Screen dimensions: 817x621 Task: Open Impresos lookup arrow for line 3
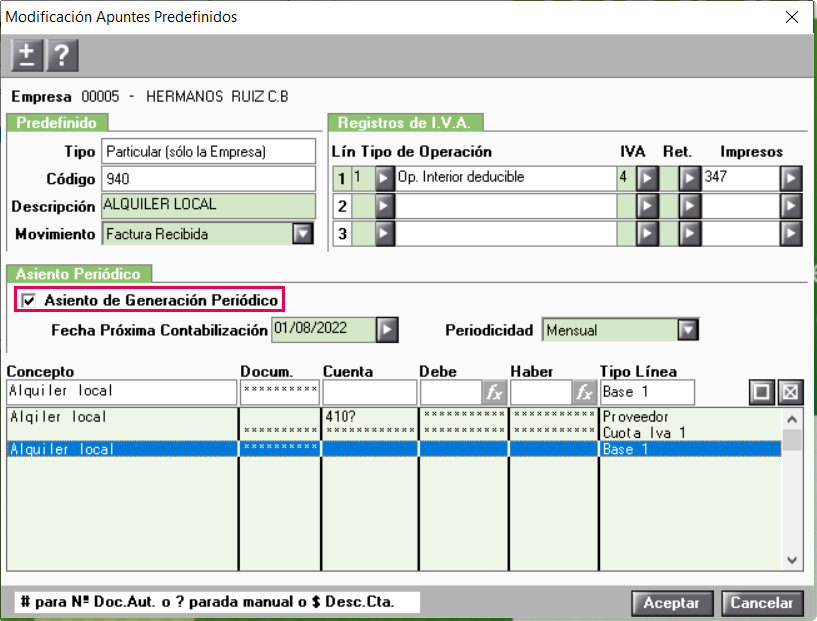point(791,233)
